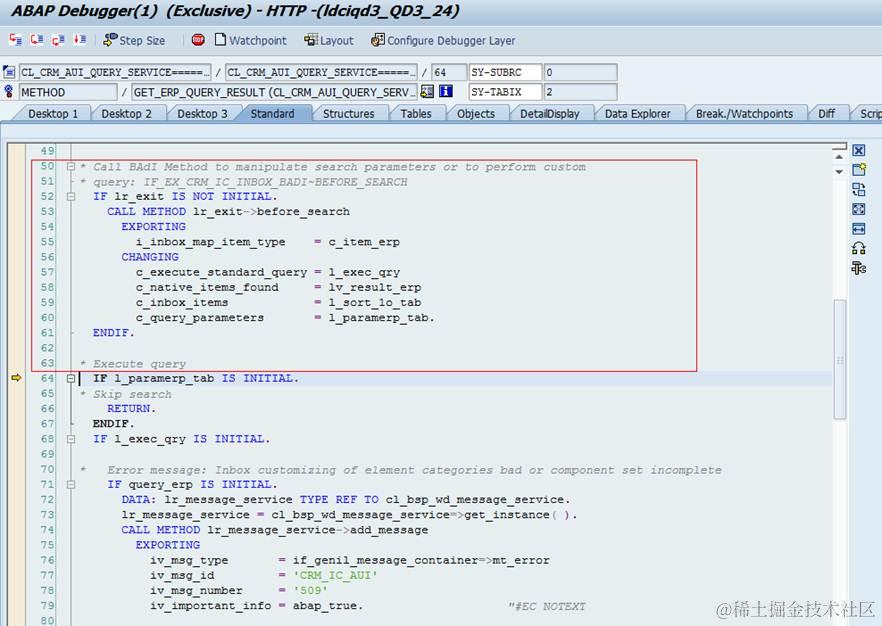Click the SY-TABIX value field showing 2
Screen dimensions: 882x626
coord(580,92)
